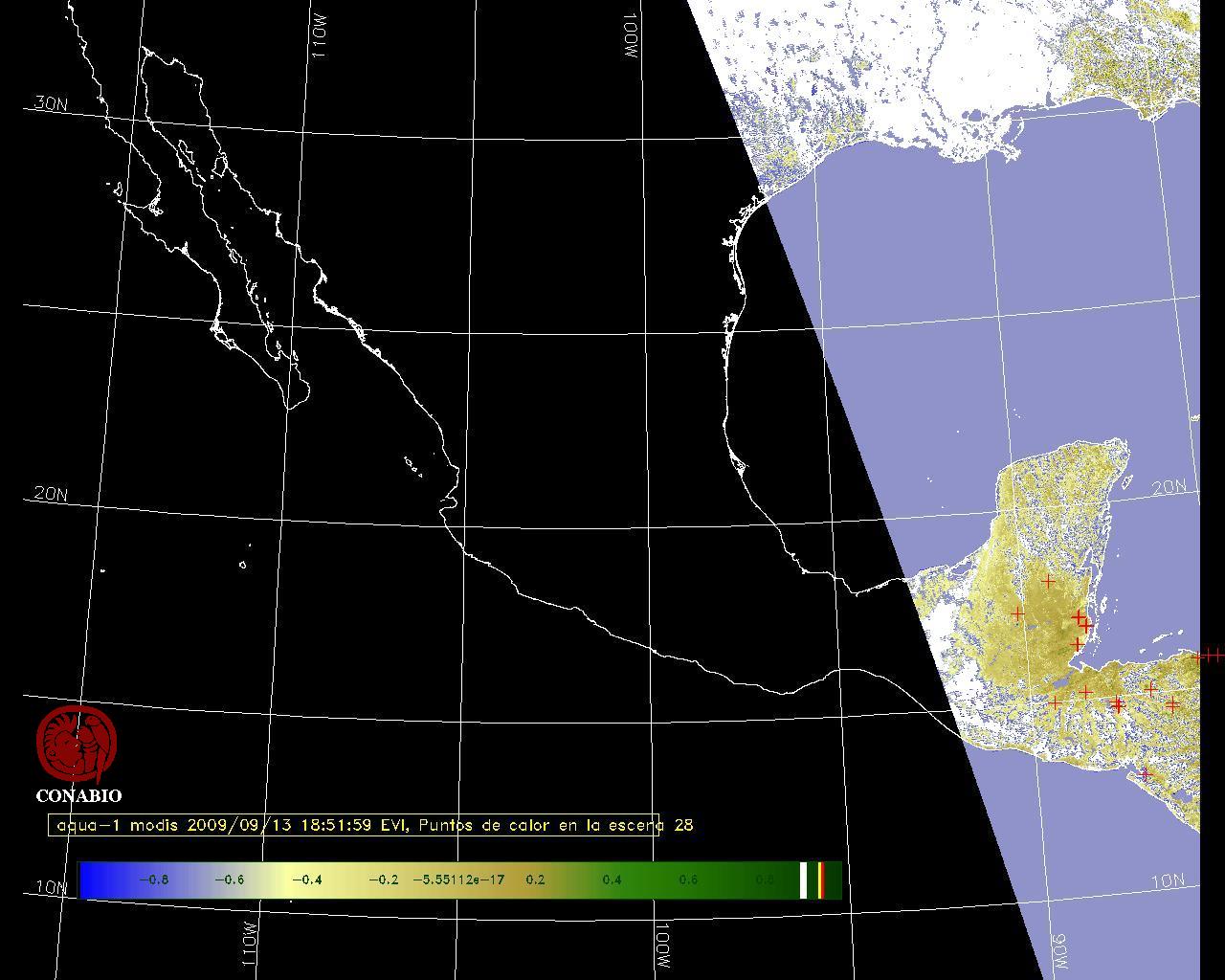Select the -5.55112e-17 value on the color scale

[457, 880]
